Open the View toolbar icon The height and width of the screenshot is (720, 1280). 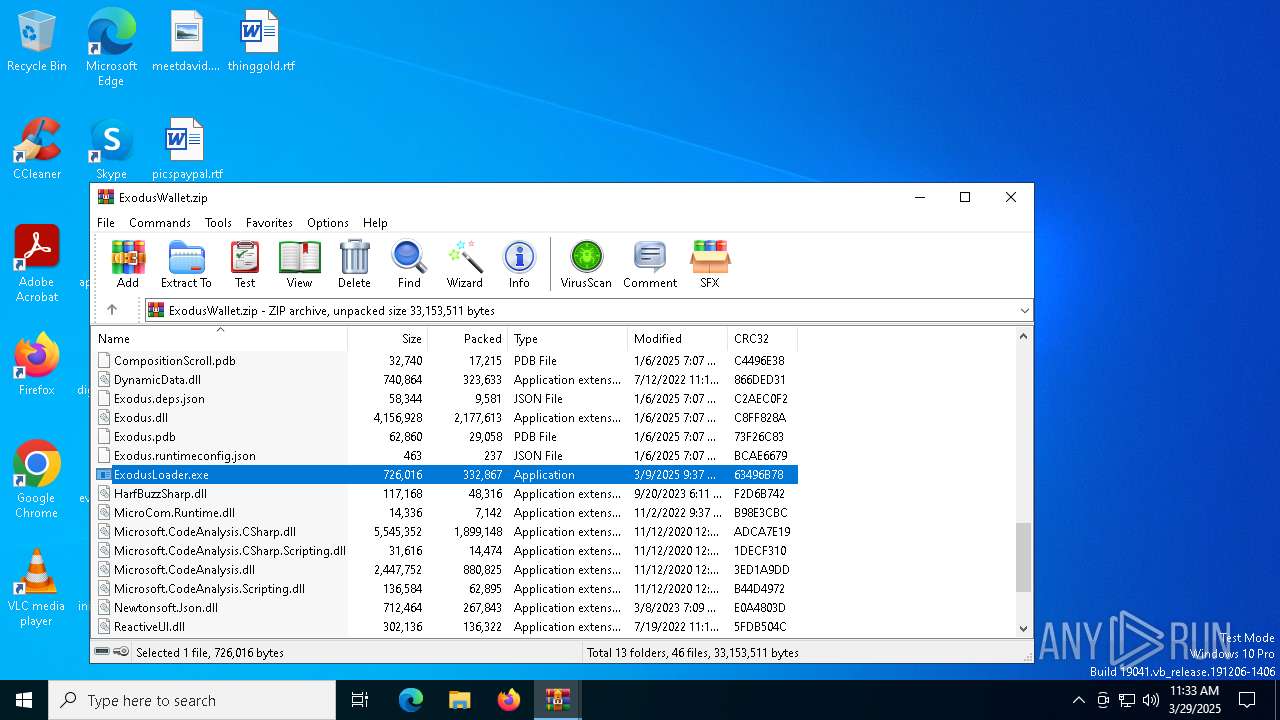pos(299,264)
